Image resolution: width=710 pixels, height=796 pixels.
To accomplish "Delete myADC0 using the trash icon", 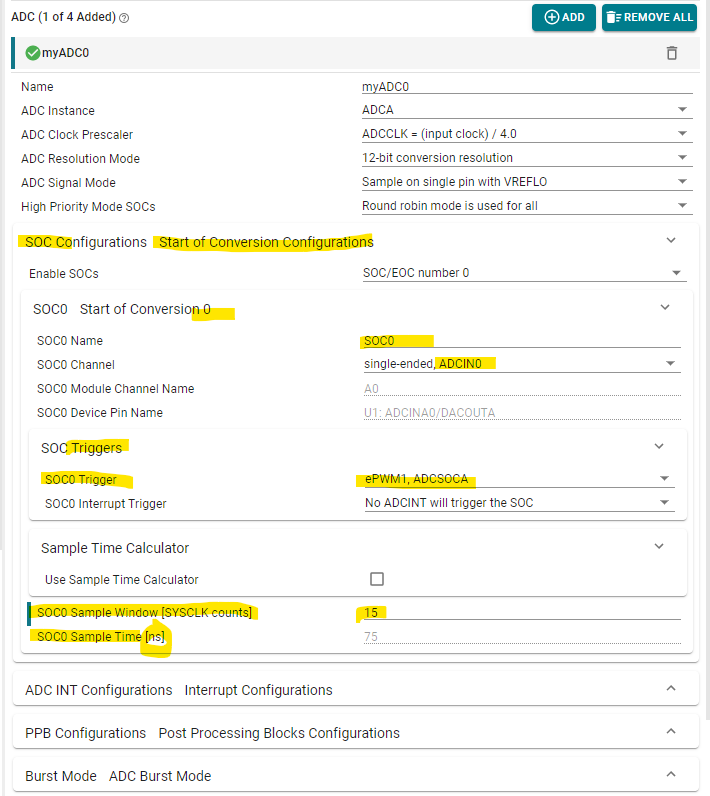I will pos(671,53).
